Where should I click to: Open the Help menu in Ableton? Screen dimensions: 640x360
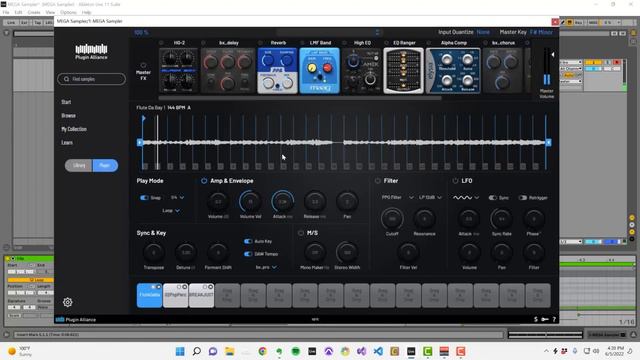[87, 12]
